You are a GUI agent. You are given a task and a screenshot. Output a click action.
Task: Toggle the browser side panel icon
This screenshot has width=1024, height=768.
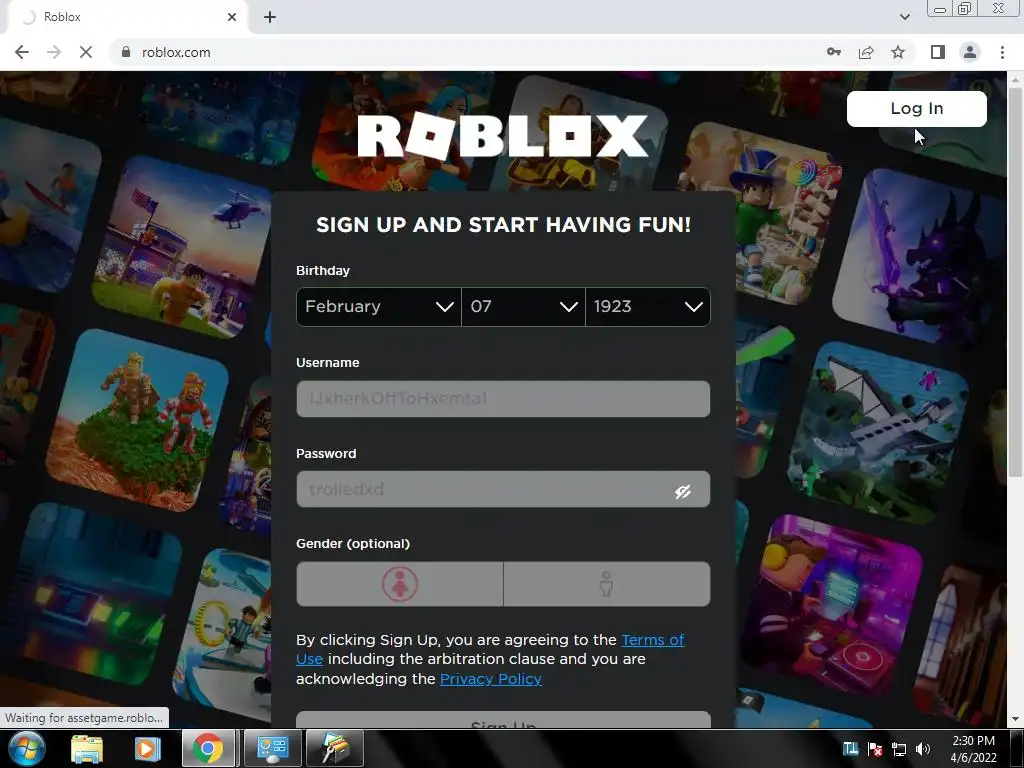tap(938, 52)
